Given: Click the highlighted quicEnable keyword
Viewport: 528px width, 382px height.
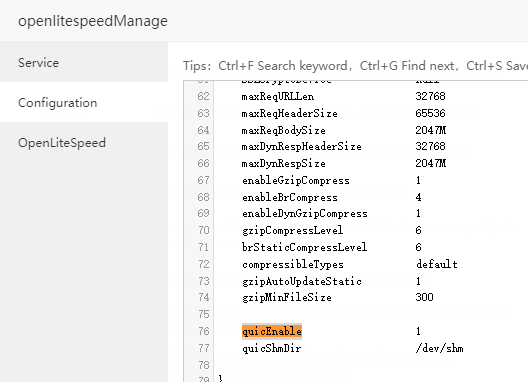Looking at the screenshot, I should [x=272, y=331].
